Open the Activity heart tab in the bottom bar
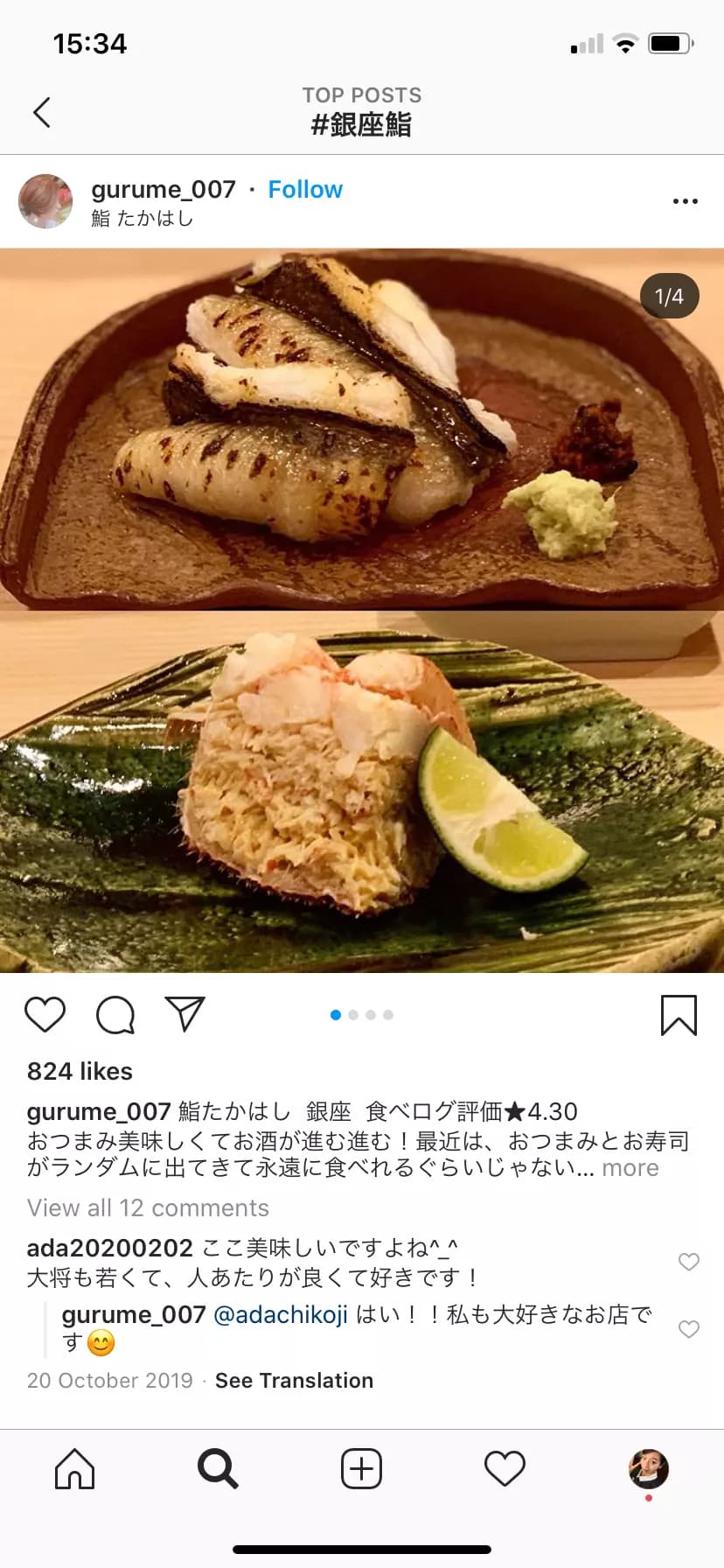Viewport: 724px width, 1568px height. click(x=505, y=1468)
